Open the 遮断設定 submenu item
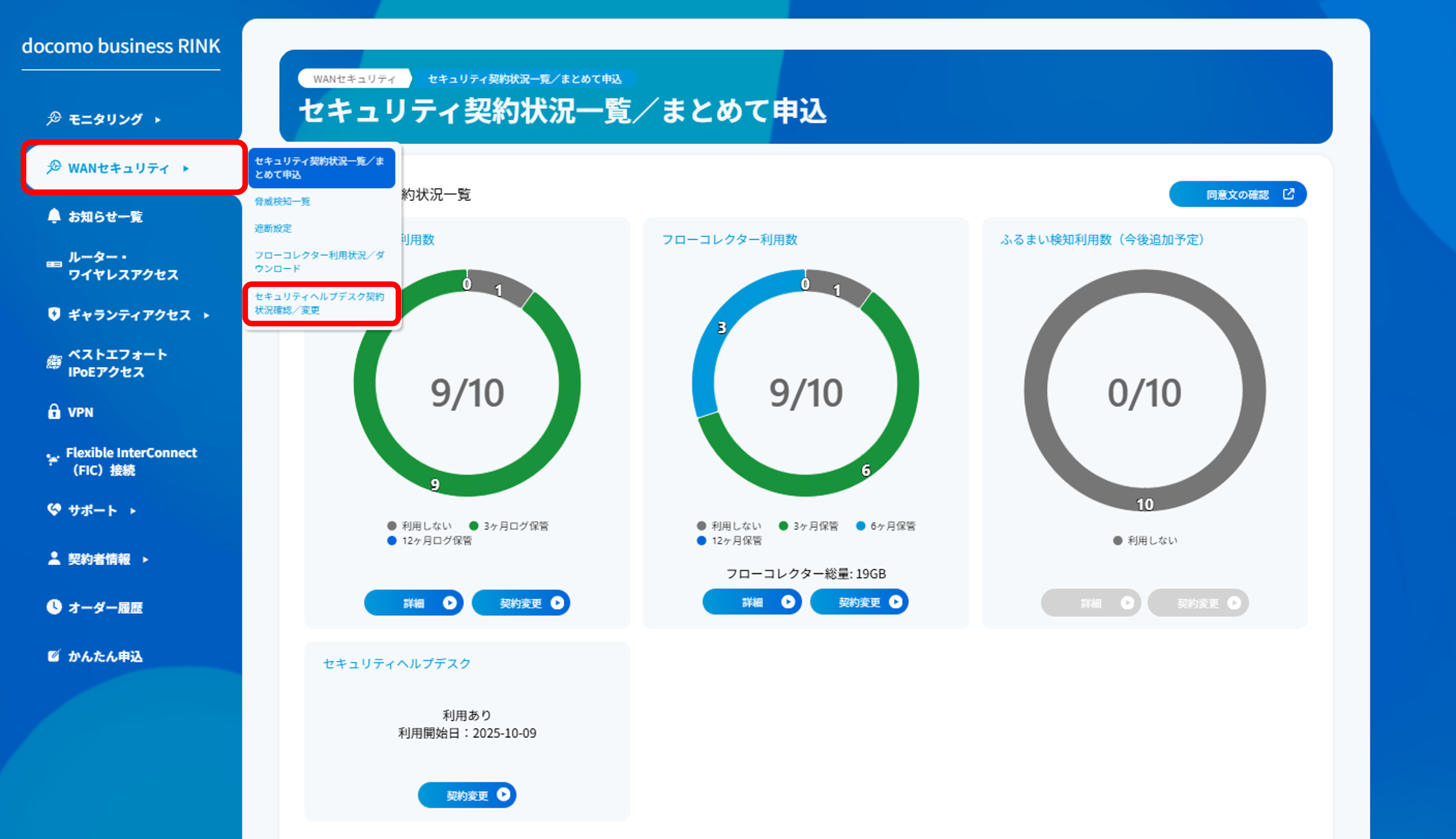1456x839 pixels. (x=273, y=228)
